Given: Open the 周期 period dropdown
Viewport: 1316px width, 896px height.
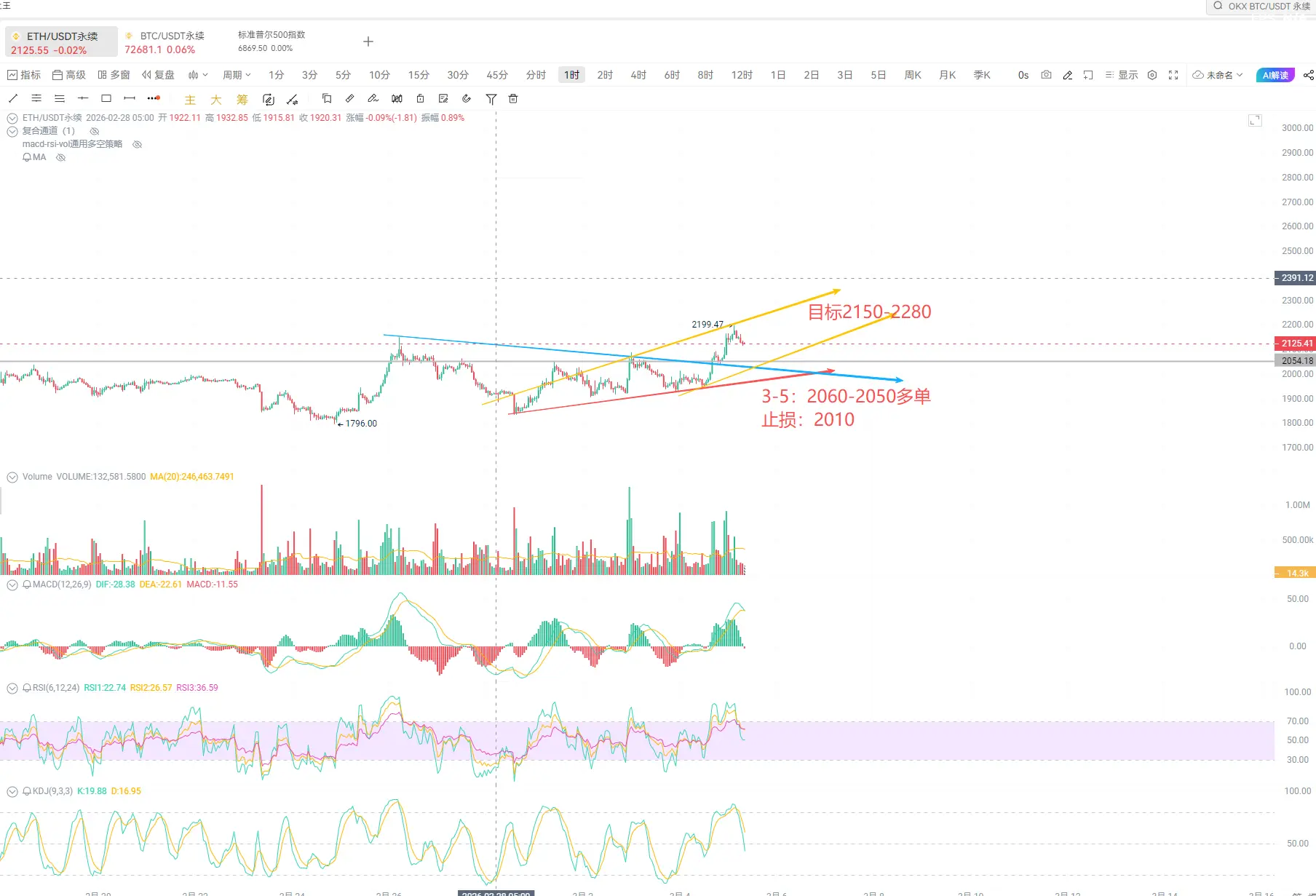Looking at the screenshot, I should tap(237, 75).
